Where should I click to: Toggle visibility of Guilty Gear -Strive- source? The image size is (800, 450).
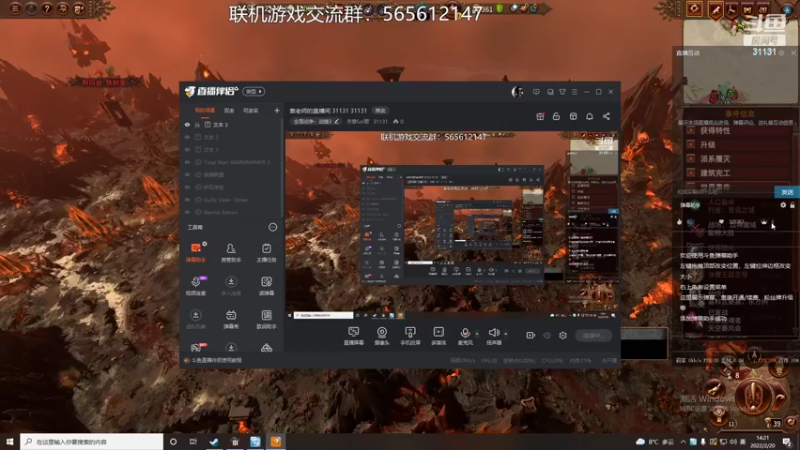coord(187,199)
